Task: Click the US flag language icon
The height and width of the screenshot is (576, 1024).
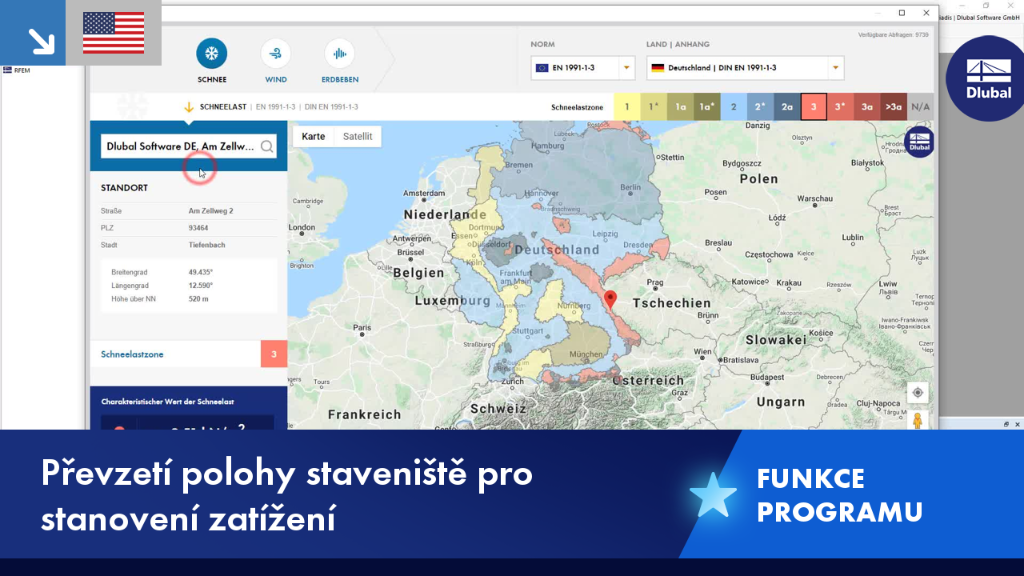Action: 114,33
